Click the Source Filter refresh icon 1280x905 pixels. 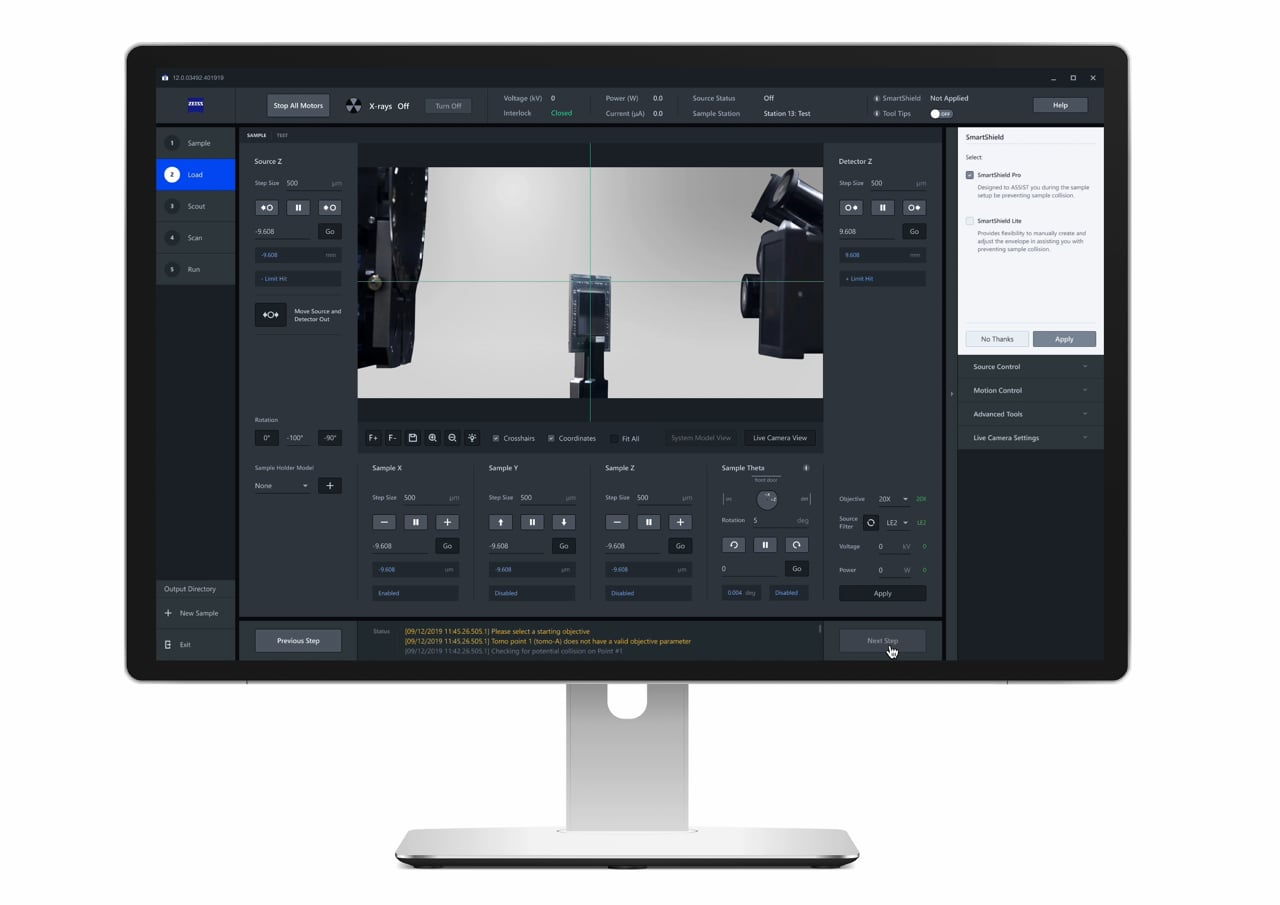point(871,522)
